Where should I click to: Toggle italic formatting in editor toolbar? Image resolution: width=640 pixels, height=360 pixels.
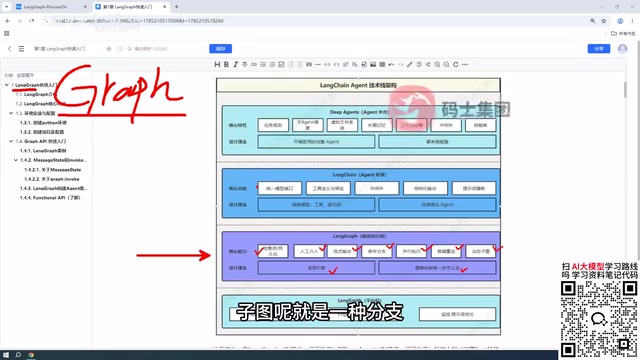click(236, 64)
